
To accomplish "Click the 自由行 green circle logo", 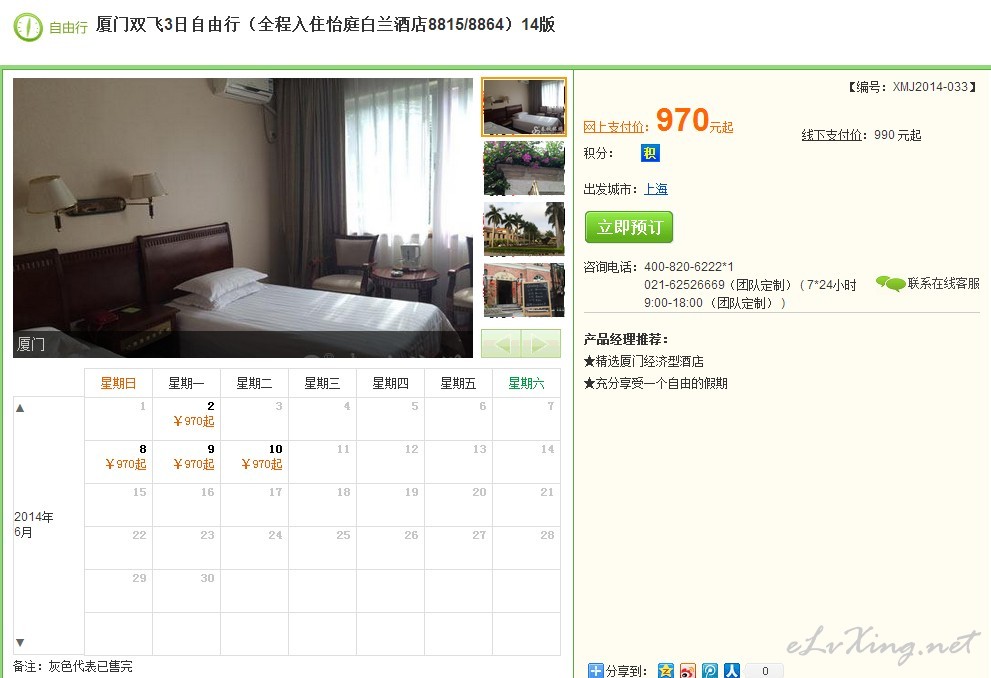I will (28, 27).
